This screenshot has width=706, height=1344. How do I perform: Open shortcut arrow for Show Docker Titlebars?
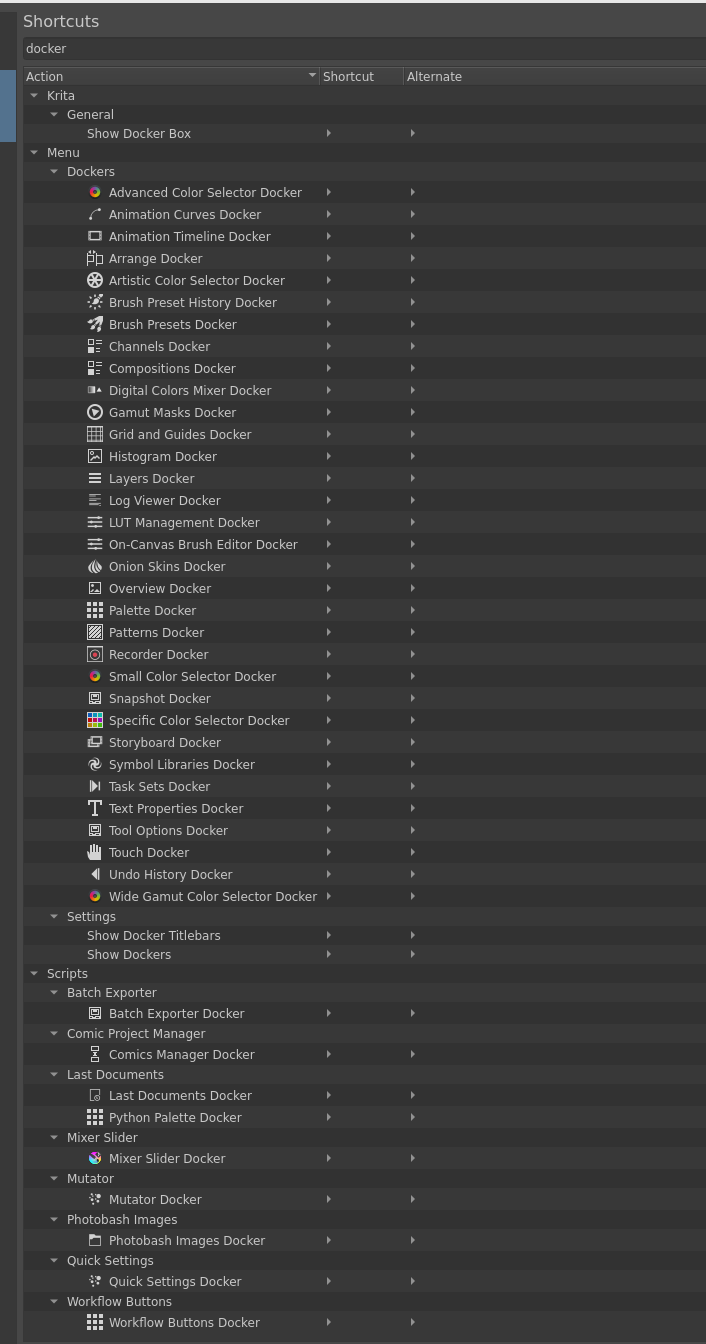[329, 935]
